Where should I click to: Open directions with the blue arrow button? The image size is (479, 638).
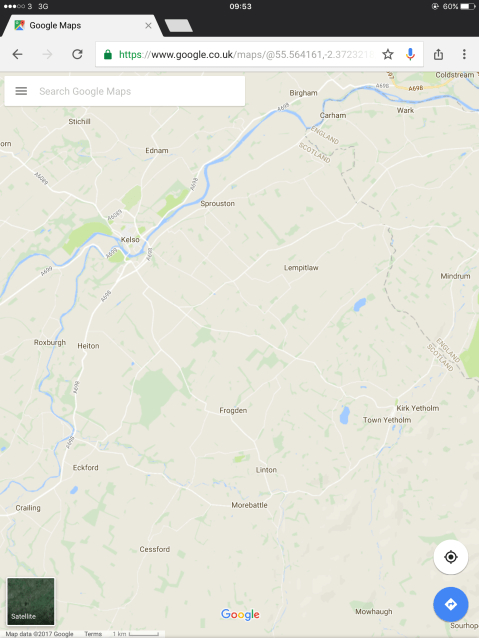click(x=451, y=604)
